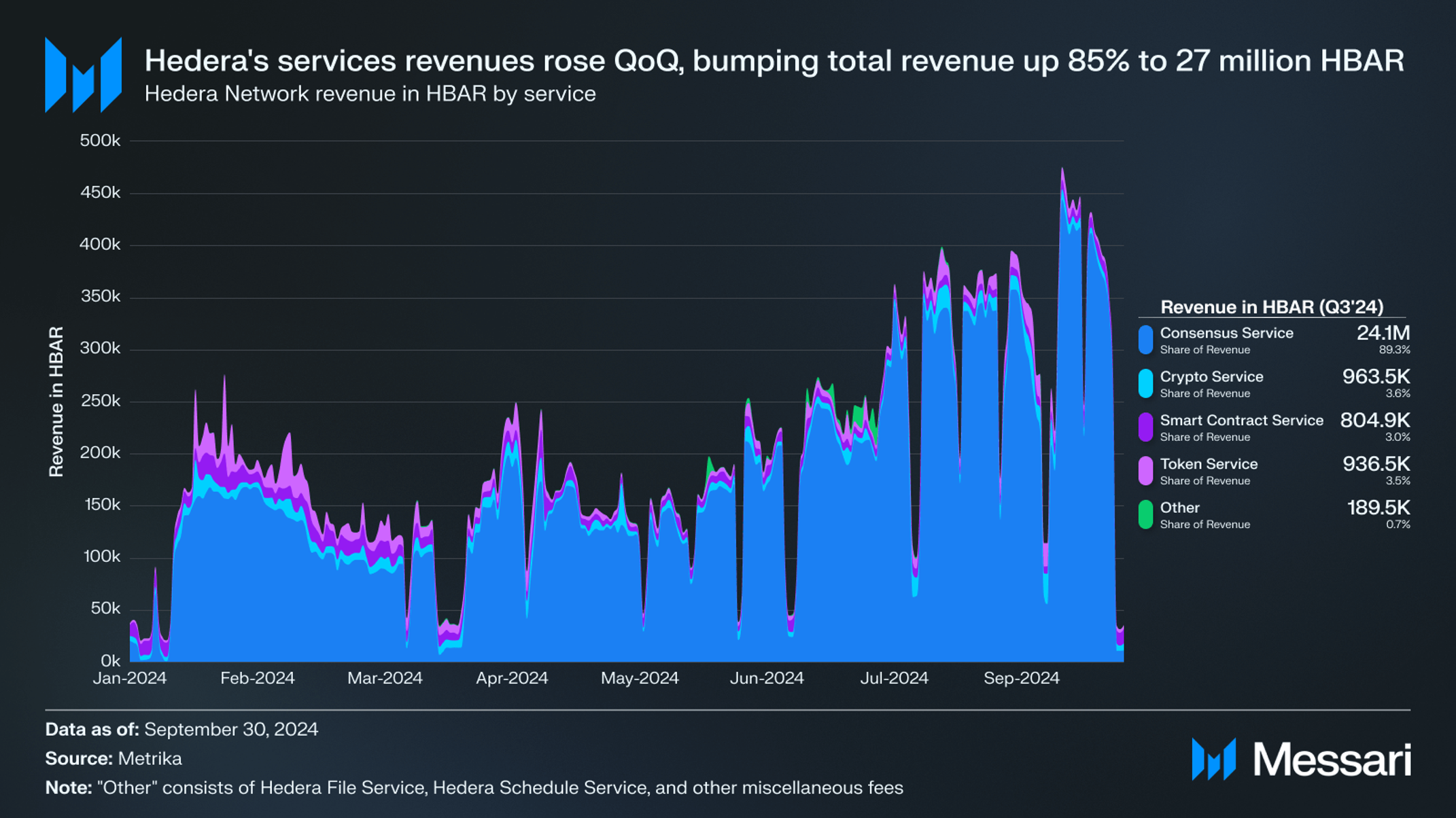Click the 500k y-axis tick label

pos(100,141)
